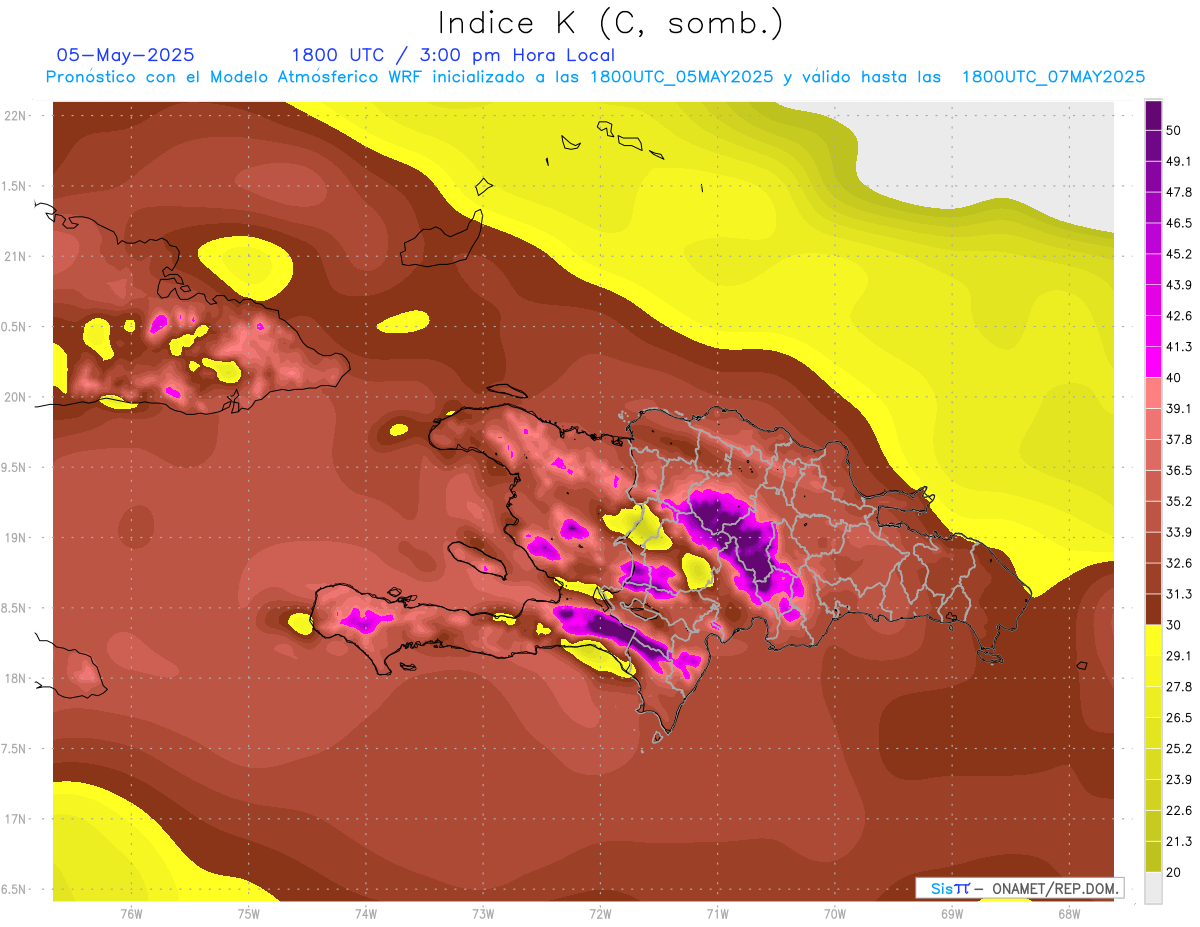Click the color bar value '39.1'
1200x927 pixels.
pos(1179,409)
